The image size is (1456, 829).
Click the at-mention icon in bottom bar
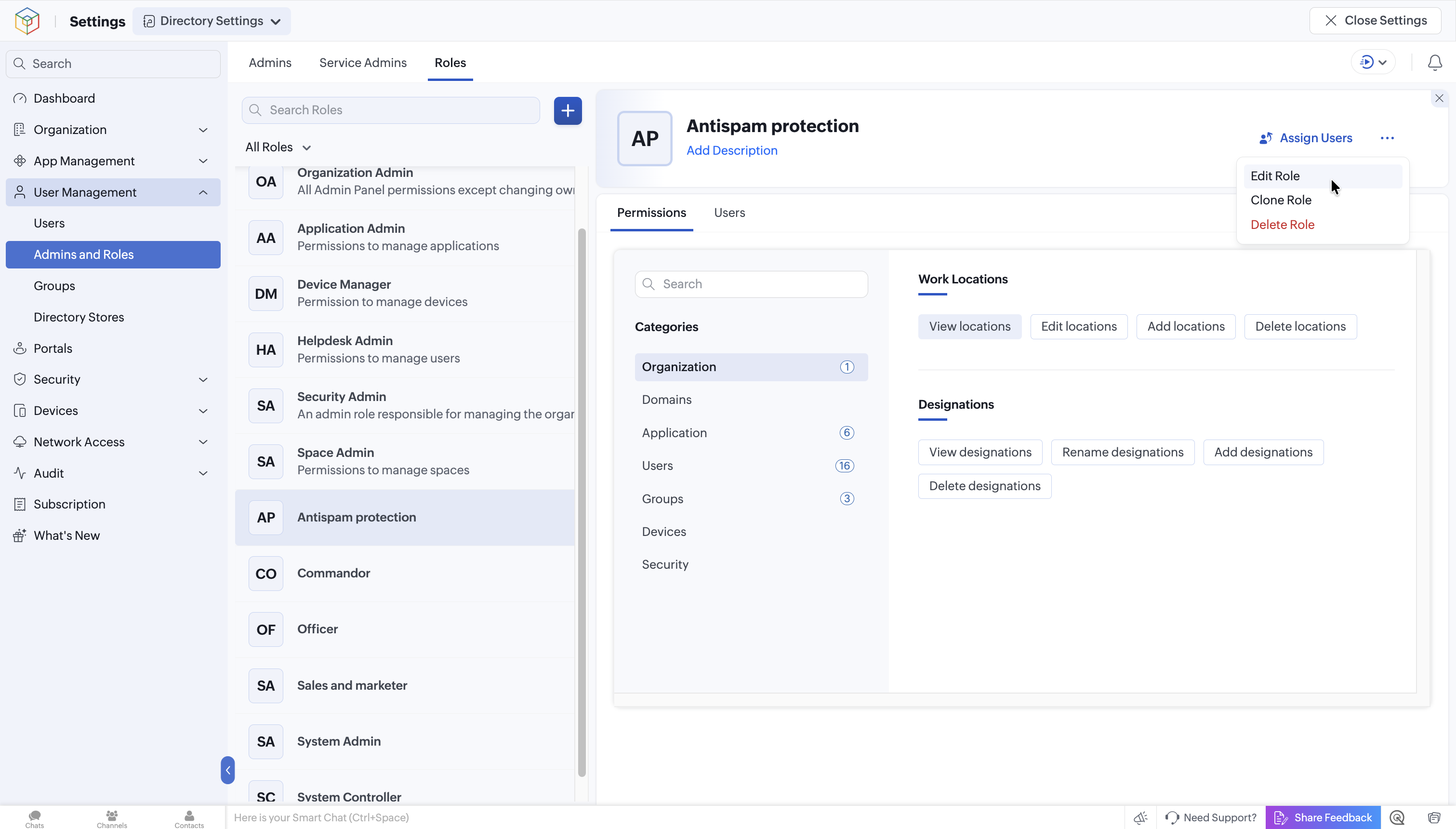coord(1397,817)
